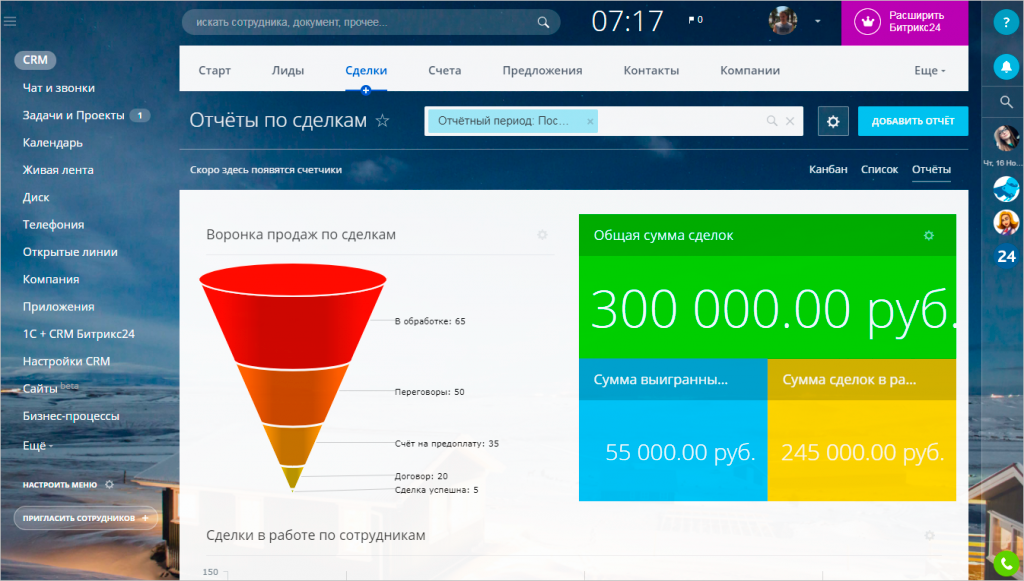Expand the Еще dropdown in CRM tabs
Screen dimensions: 1024x581
click(929, 71)
